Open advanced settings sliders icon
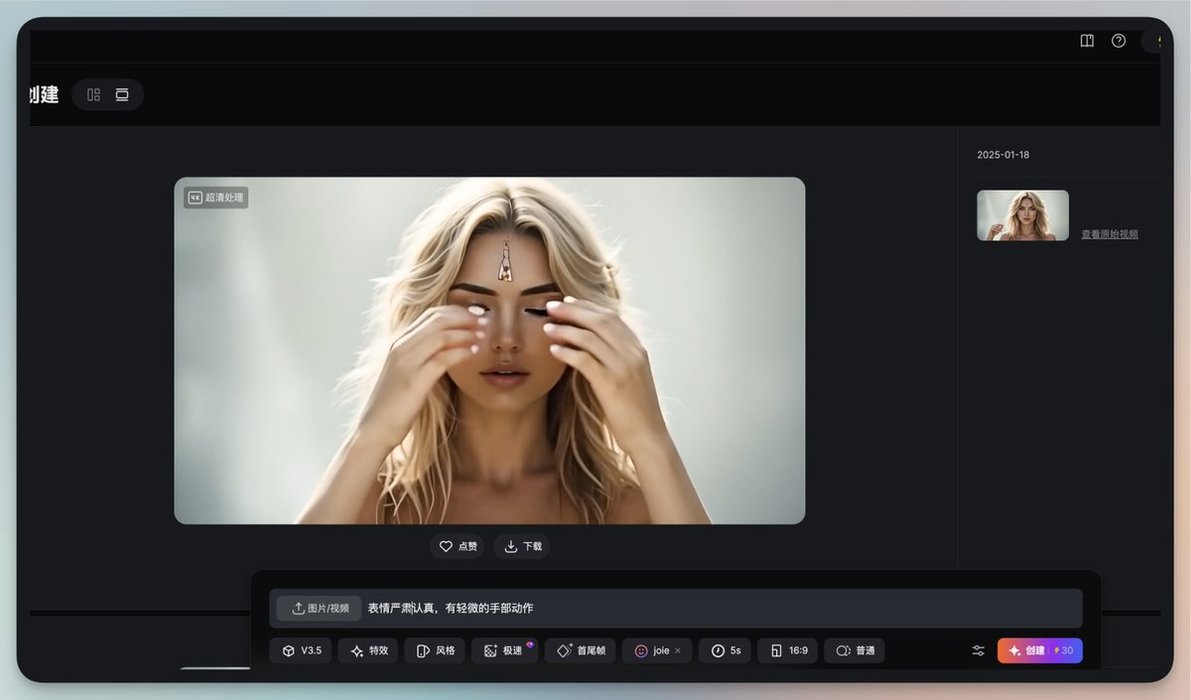Viewport: 1191px width, 700px height. click(978, 651)
